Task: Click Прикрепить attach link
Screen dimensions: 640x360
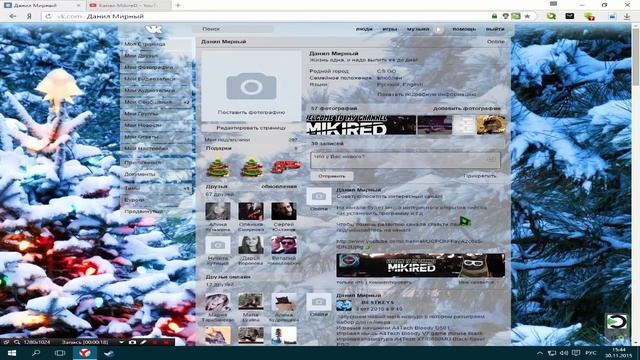Action: point(480,176)
